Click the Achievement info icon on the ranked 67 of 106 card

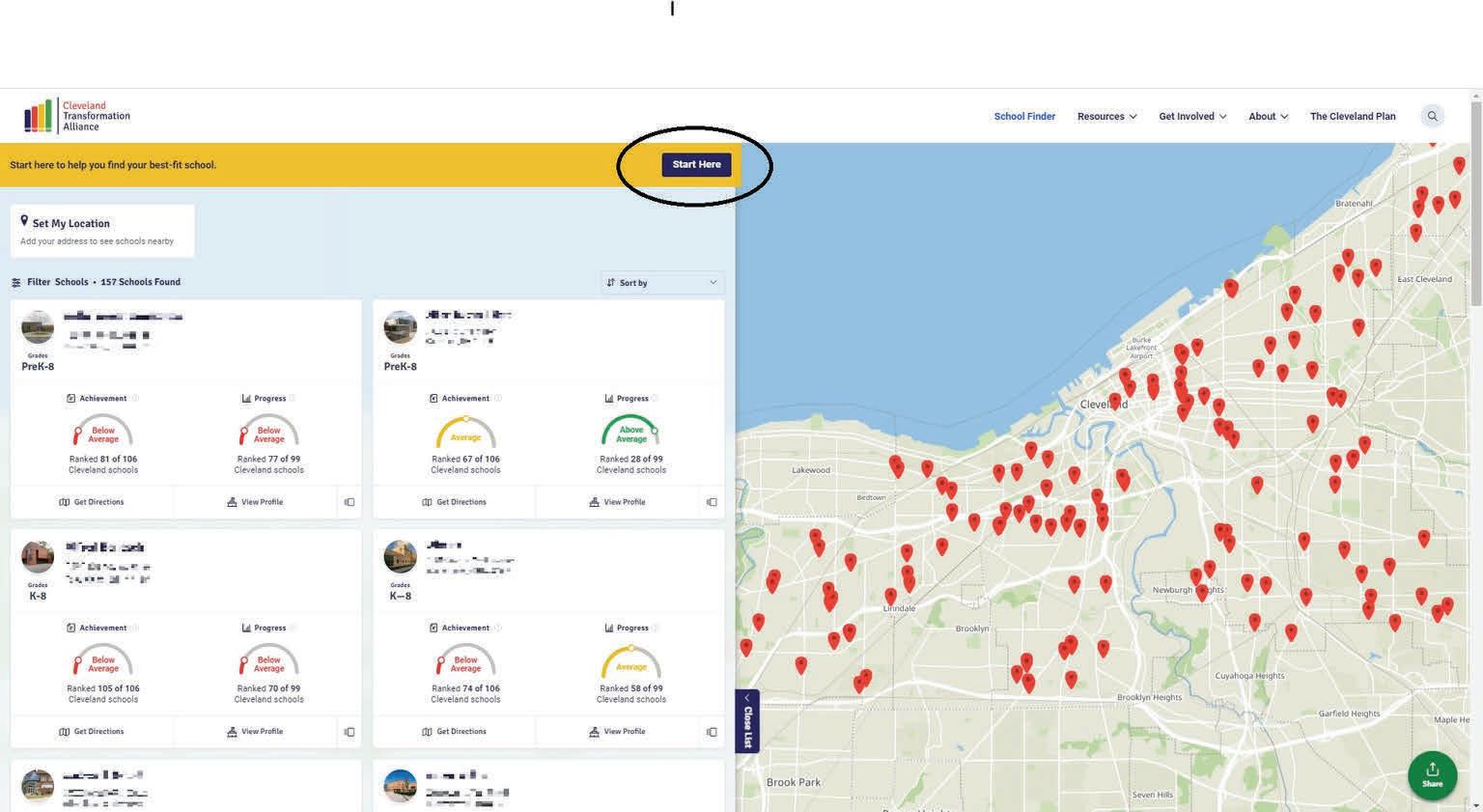(x=498, y=399)
